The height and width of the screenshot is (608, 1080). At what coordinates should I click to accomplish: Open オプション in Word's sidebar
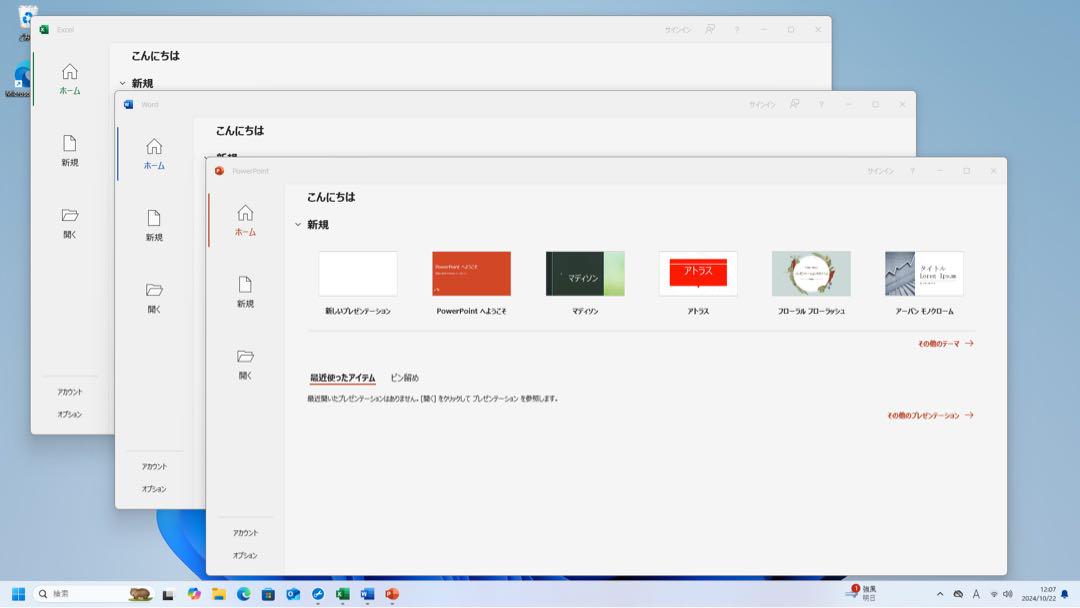(x=154, y=489)
